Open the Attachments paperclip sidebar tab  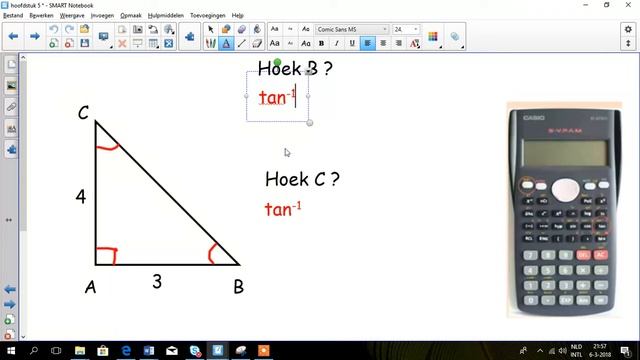pos(11,107)
